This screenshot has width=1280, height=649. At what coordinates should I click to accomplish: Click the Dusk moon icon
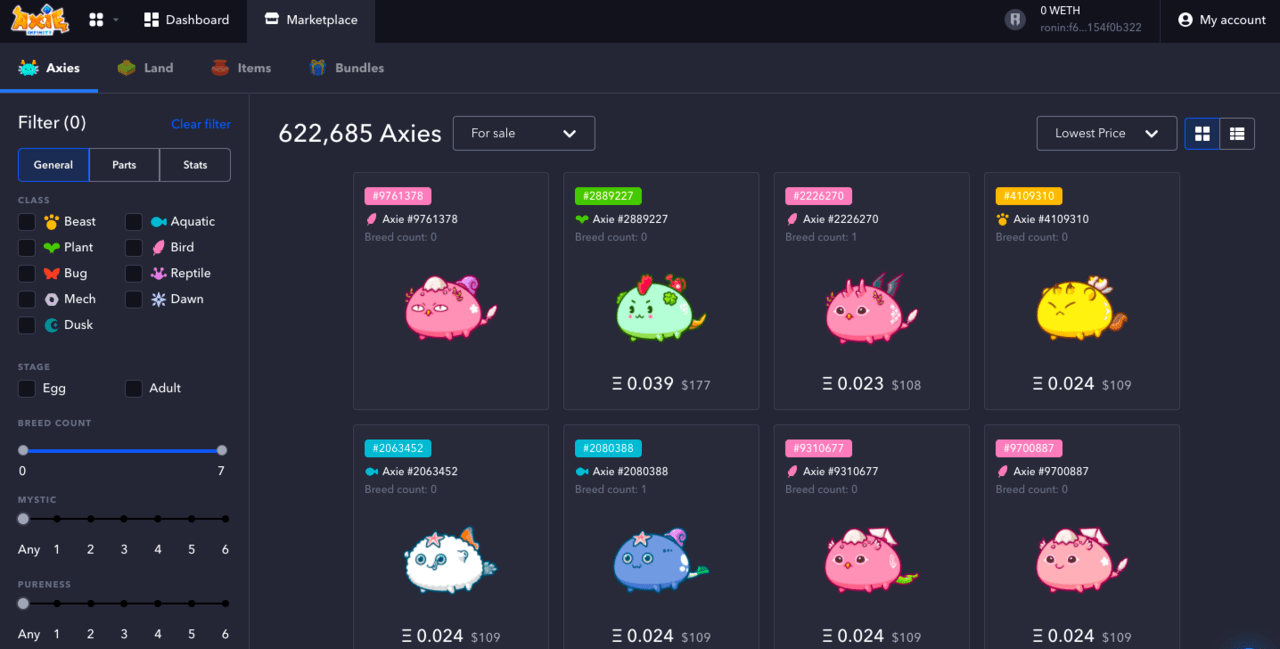[52, 326]
